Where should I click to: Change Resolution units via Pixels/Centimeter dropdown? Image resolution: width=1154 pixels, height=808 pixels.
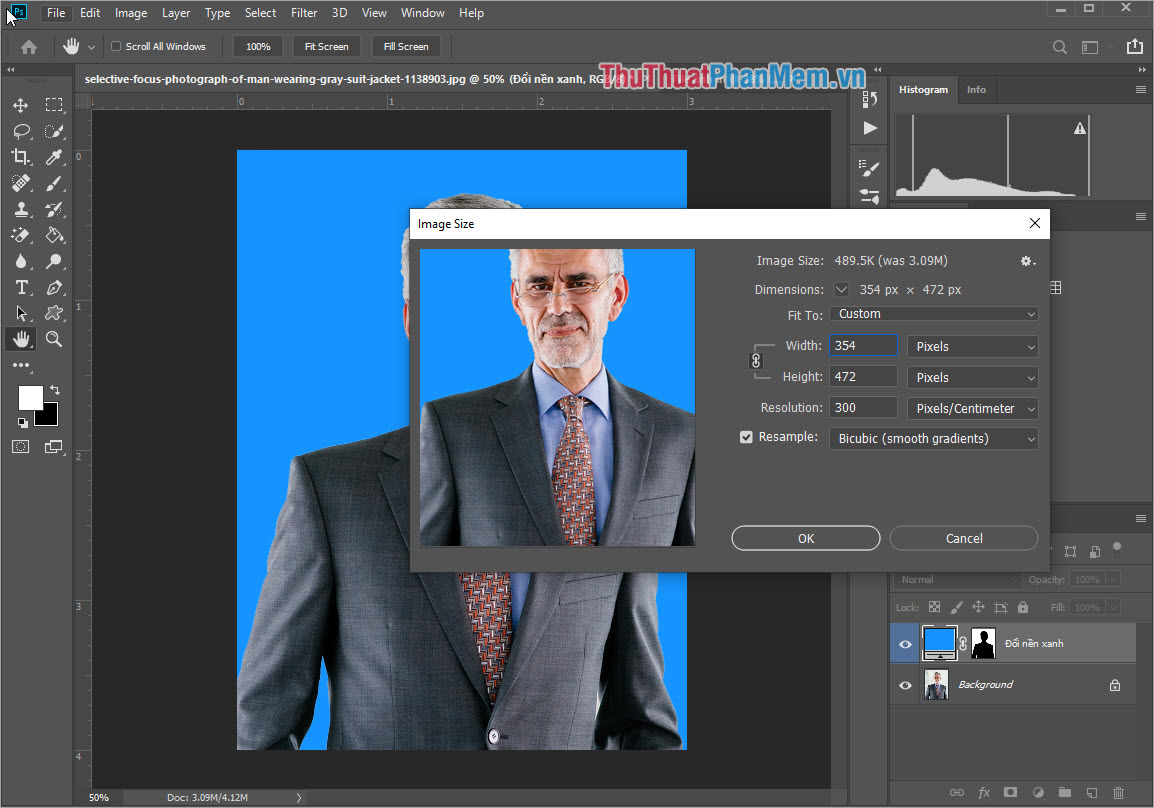coord(972,407)
